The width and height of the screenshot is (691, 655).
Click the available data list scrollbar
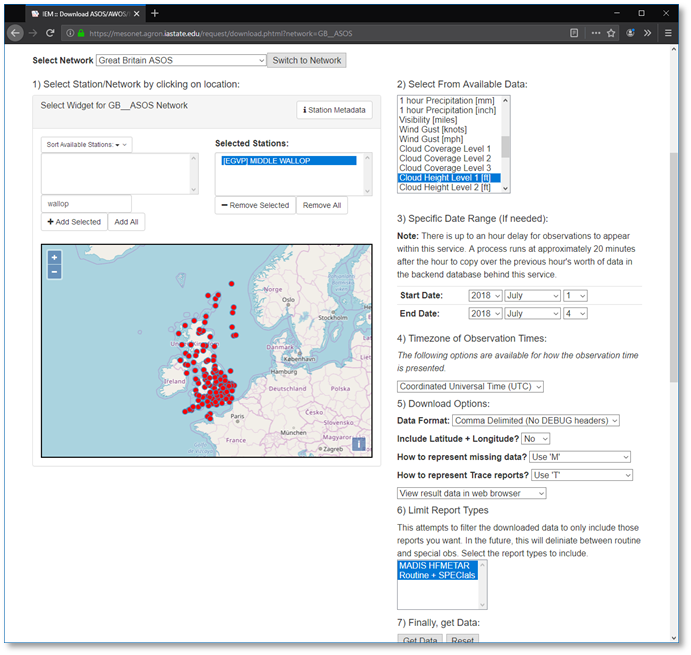point(506,146)
